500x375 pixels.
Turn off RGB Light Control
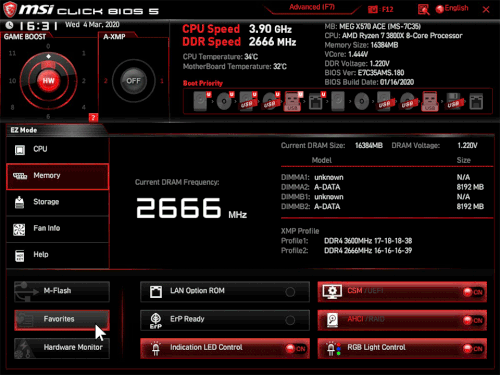pyautogui.click(x=402, y=348)
